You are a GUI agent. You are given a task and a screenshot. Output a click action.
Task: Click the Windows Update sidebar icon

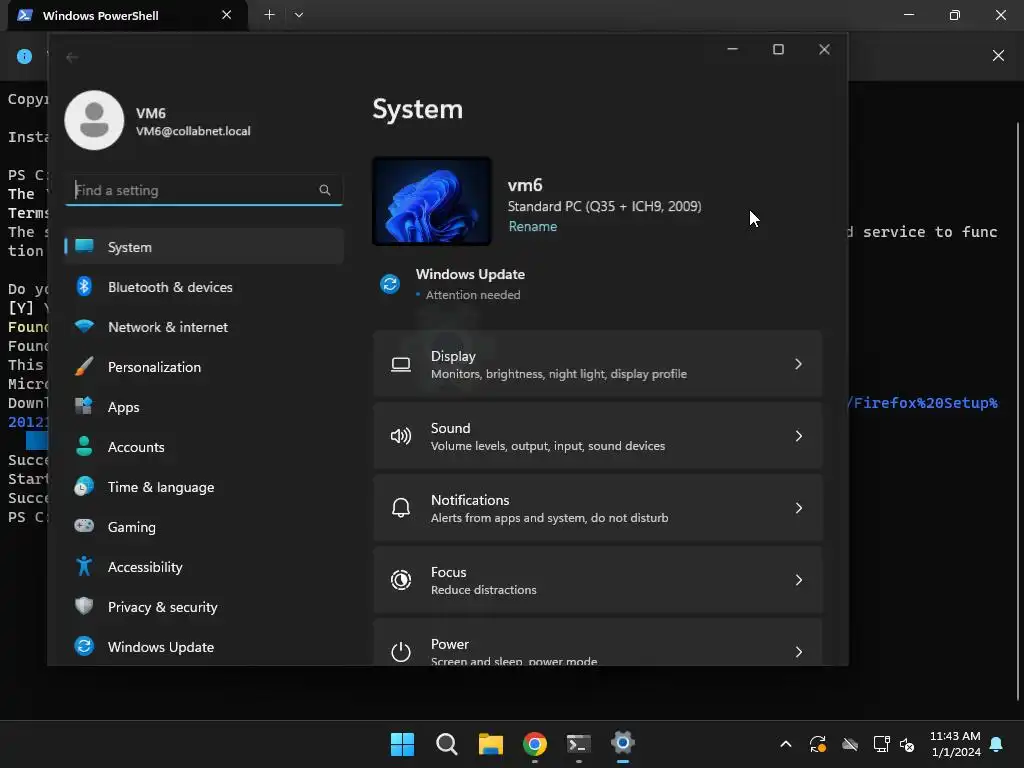pyautogui.click(x=84, y=646)
